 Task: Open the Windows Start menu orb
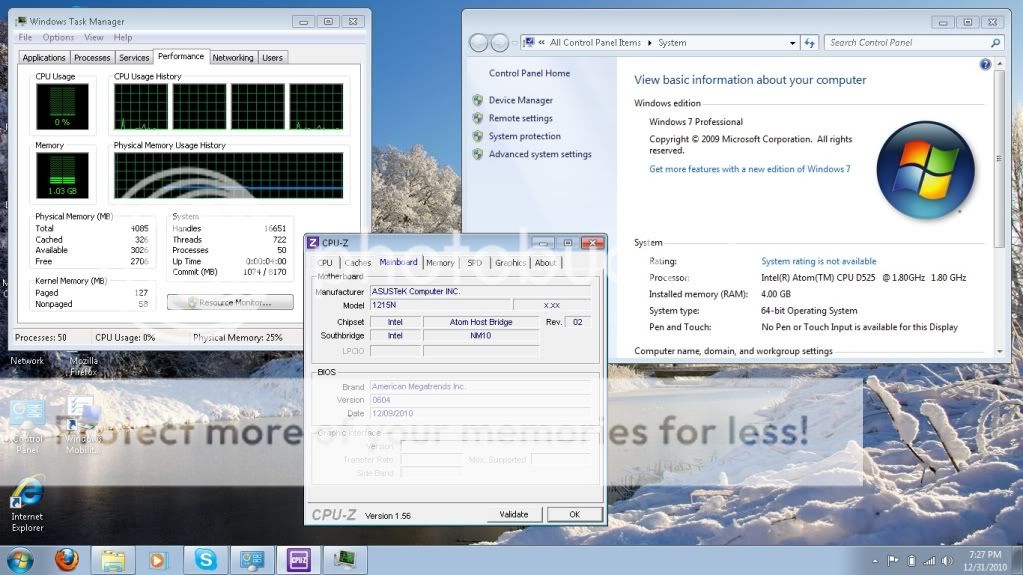click(x=19, y=560)
